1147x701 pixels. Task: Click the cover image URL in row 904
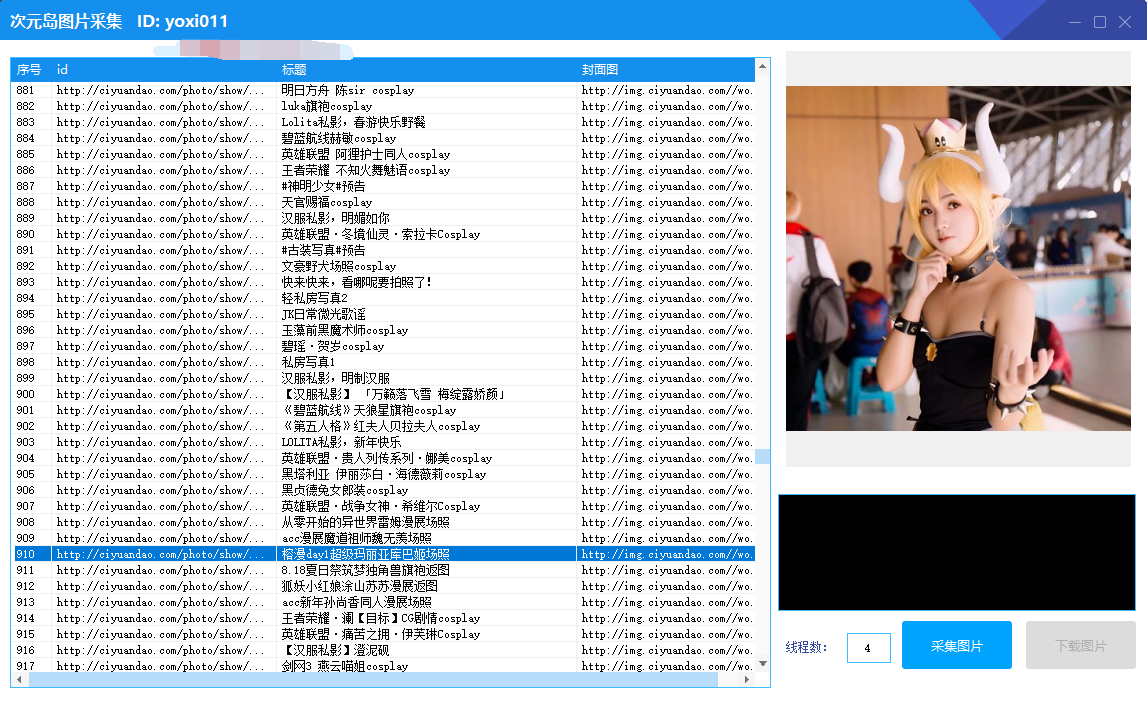pyautogui.click(x=666, y=458)
